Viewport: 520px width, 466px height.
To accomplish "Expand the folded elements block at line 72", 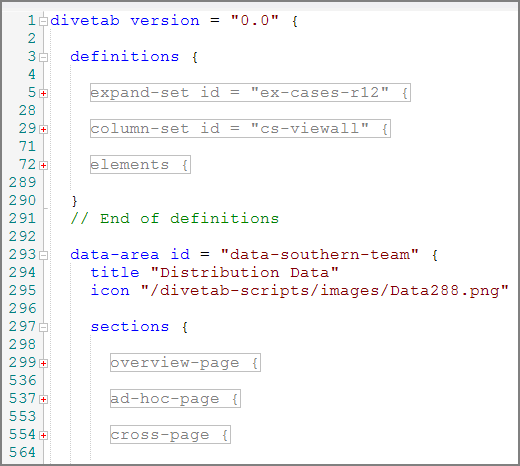I will (43, 166).
